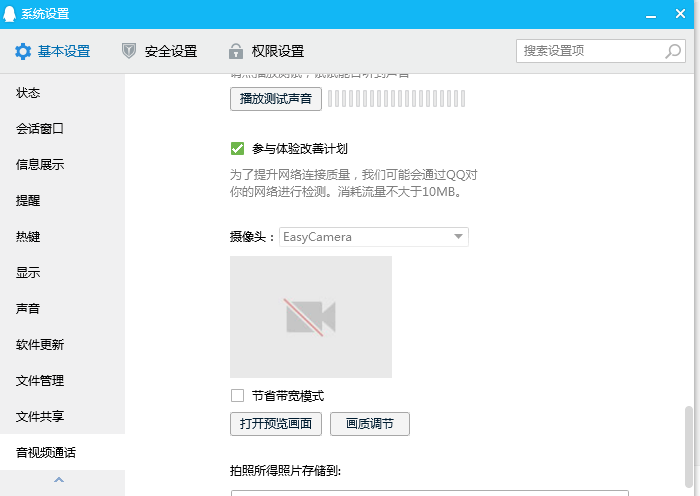
Task: Enable 节省带宽模式 checkbox
Action: [238, 395]
